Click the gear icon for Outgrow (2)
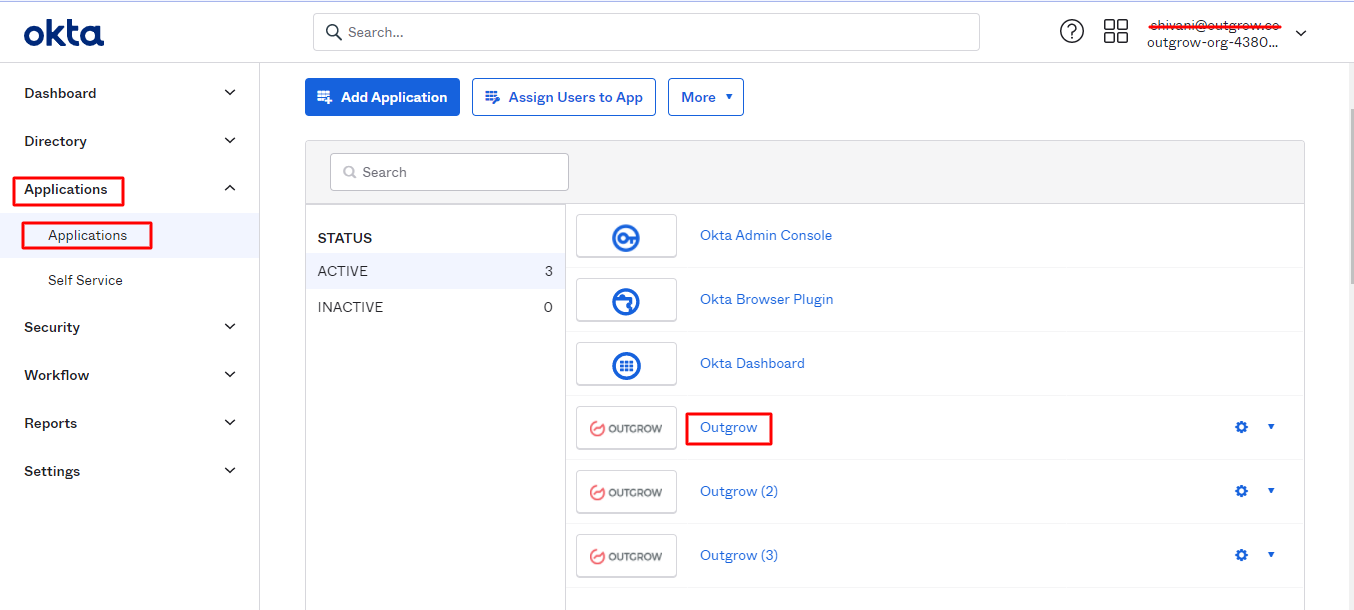This screenshot has width=1354, height=610. pyautogui.click(x=1241, y=491)
